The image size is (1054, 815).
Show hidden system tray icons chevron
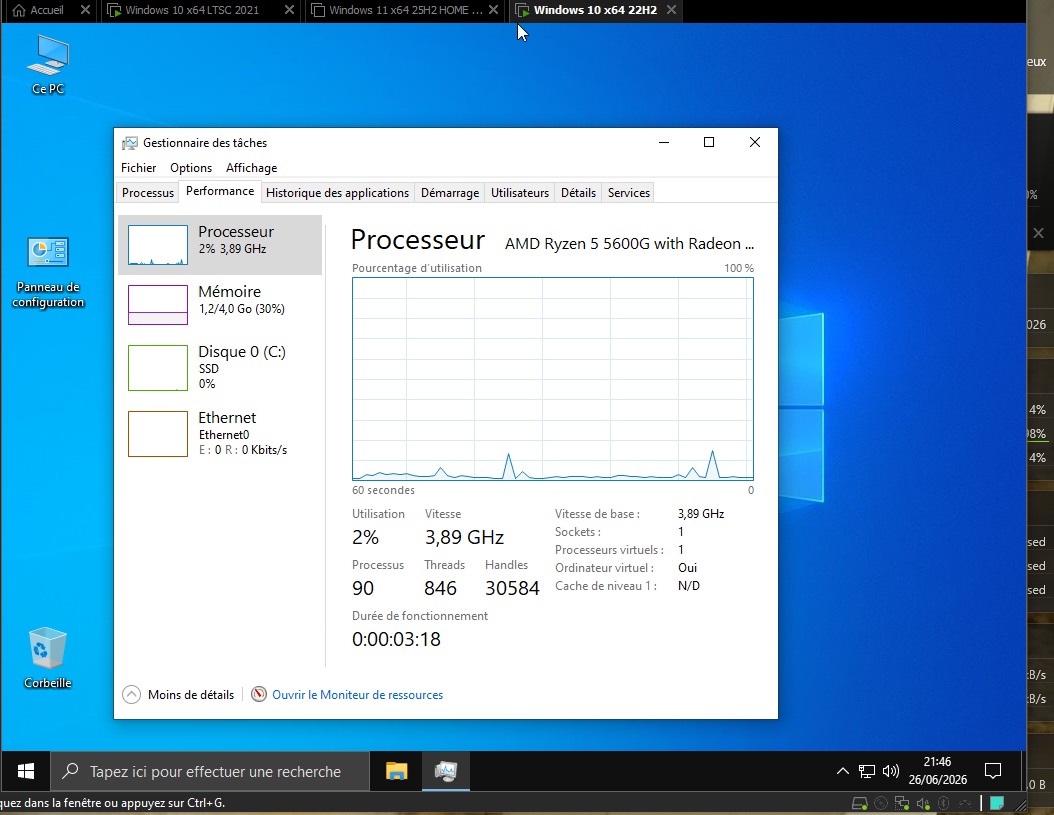pos(842,771)
